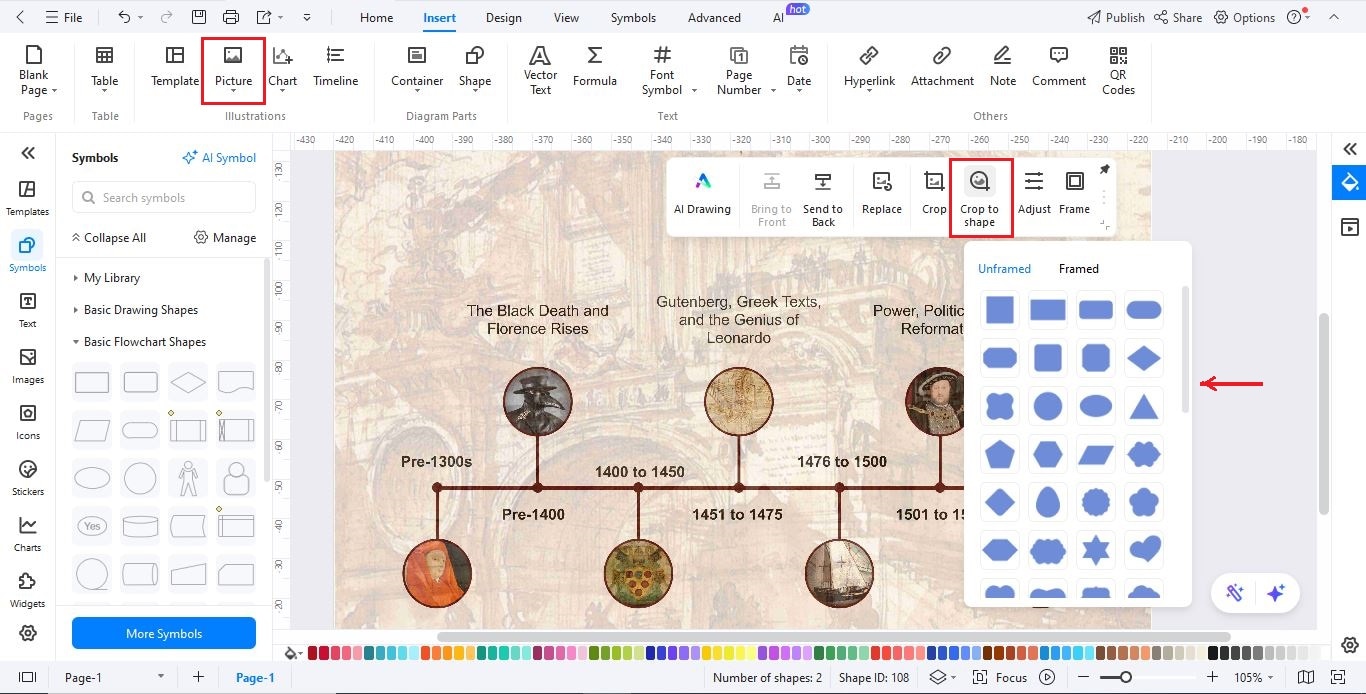The width and height of the screenshot is (1366, 694).
Task: Click the Container tool icon
Action: (417, 56)
